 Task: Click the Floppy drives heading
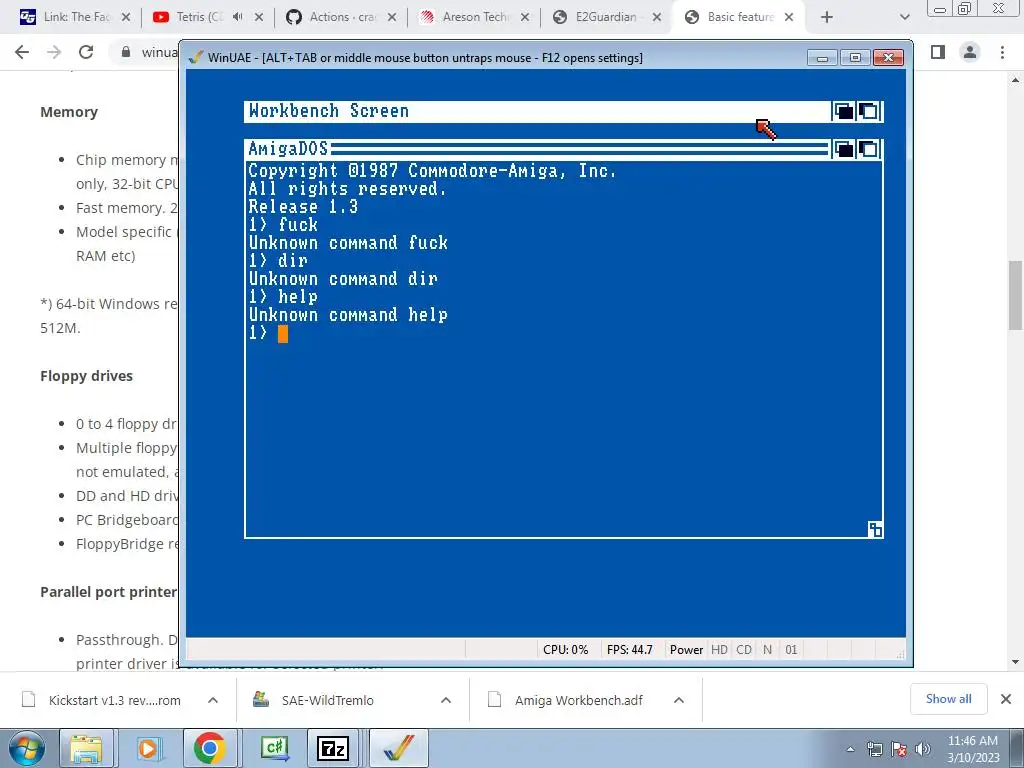pos(86,376)
